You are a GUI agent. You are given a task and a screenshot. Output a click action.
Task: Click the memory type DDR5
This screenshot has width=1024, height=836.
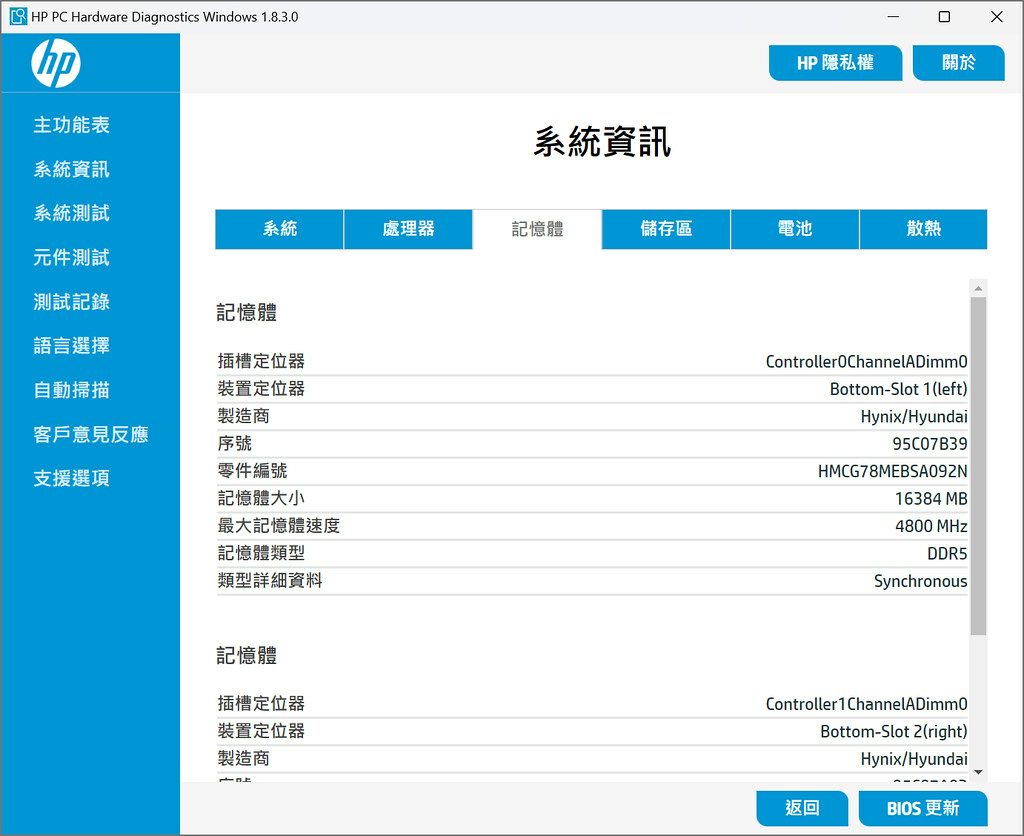pyautogui.click(x=948, y=554)
